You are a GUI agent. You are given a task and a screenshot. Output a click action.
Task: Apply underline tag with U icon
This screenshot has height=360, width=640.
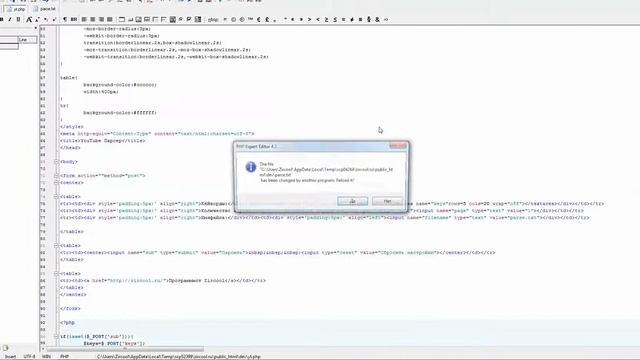click(18, 19)
